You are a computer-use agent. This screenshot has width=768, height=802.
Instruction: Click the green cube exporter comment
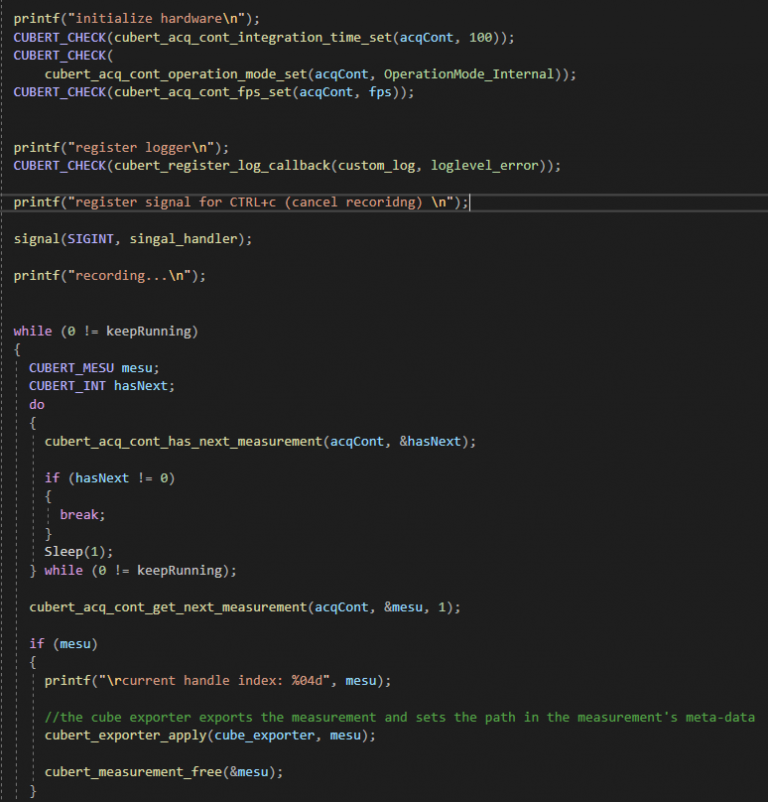399,718
